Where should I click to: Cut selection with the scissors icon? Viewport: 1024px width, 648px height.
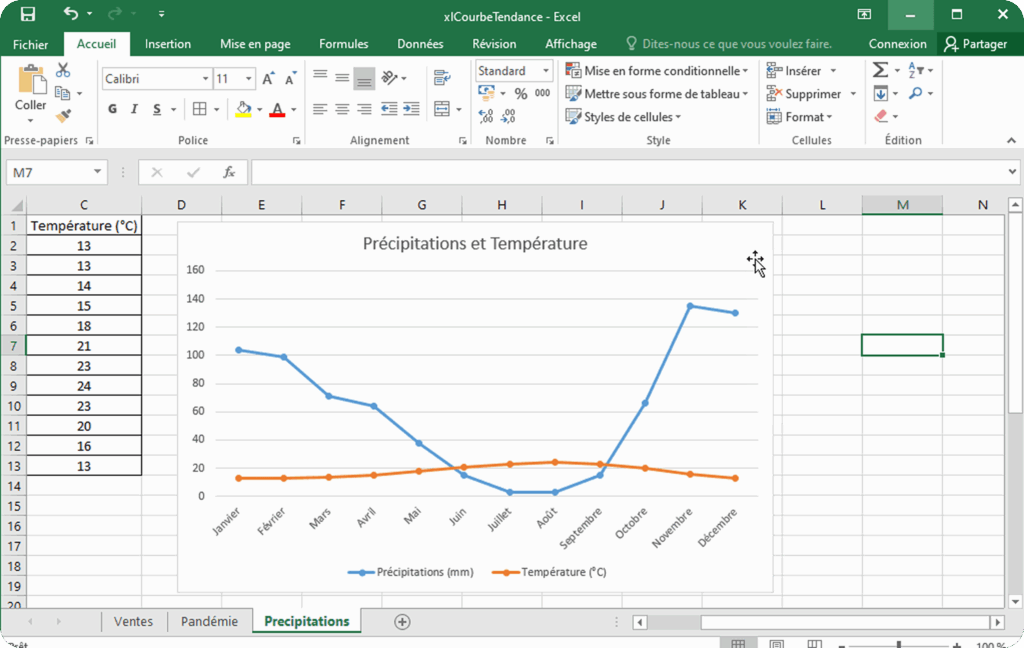pyautogui.click(x=63, y=70)
